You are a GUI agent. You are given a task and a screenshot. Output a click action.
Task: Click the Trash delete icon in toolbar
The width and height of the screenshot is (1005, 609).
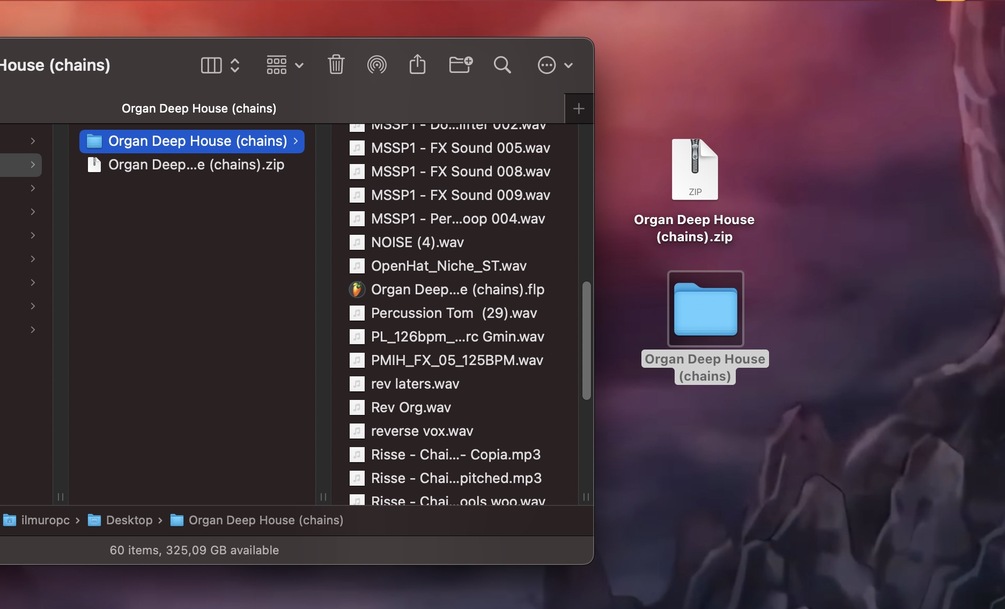(x=336, y=65)
